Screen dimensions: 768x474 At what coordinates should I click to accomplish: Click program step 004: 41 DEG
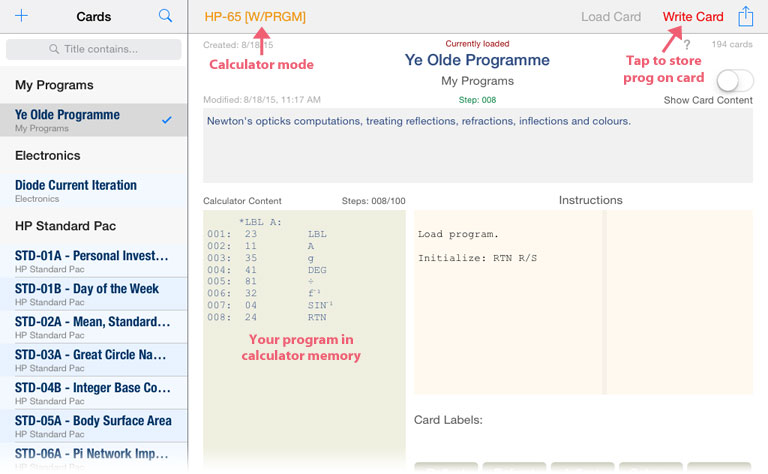click(x=267, y=270)
